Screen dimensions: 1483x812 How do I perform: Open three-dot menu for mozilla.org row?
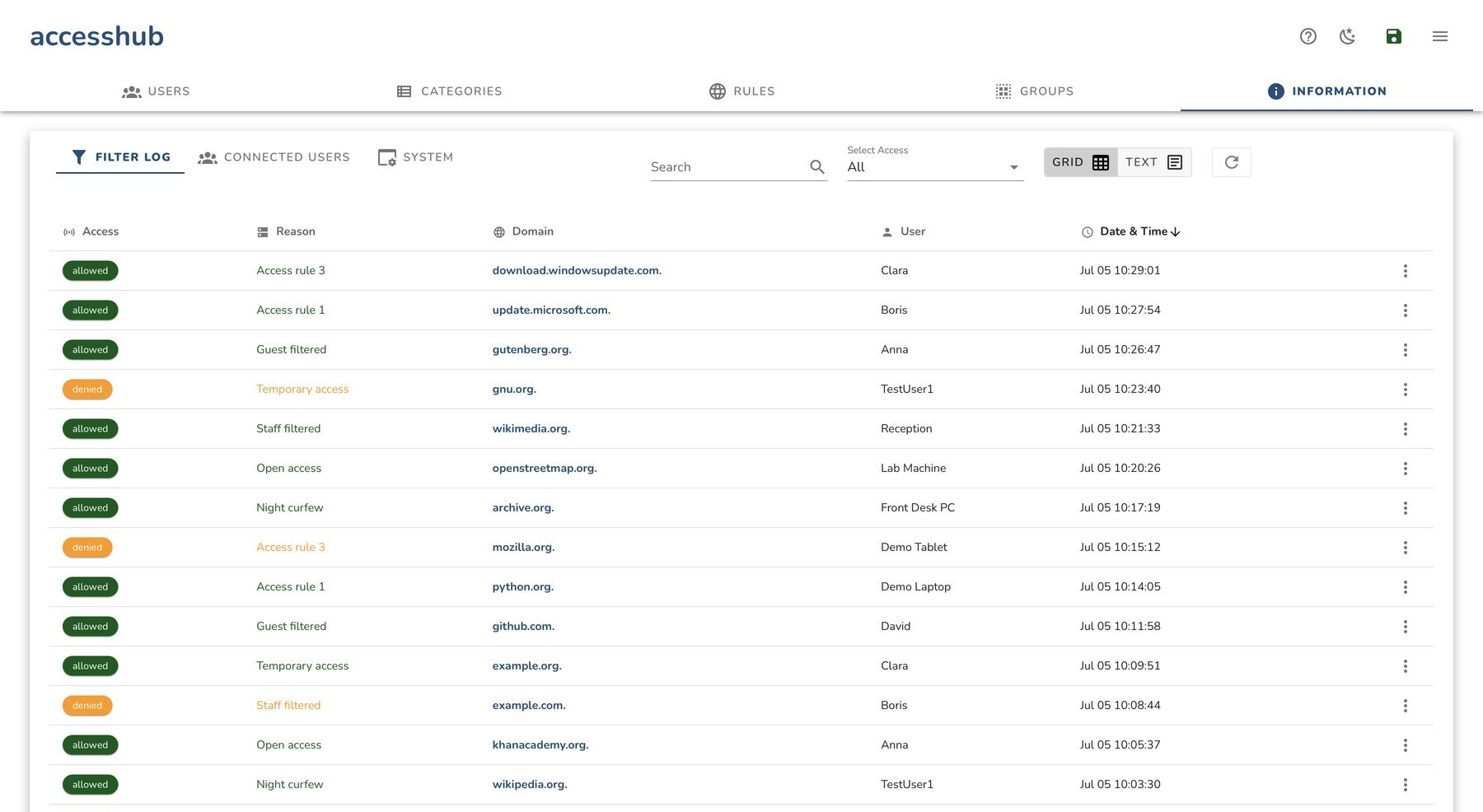[x=1405, y=548]
